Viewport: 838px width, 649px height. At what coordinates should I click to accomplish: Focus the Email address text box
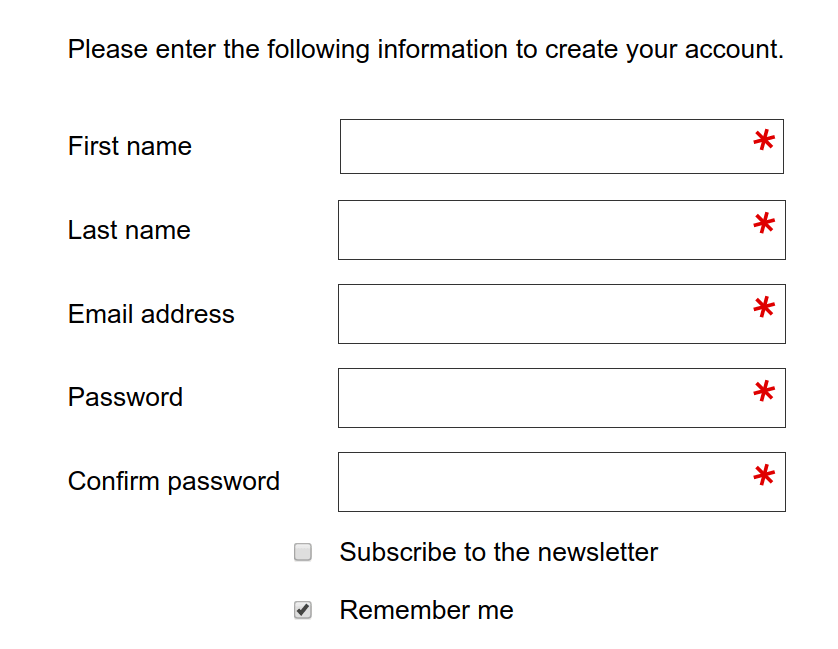coord(545,314)
